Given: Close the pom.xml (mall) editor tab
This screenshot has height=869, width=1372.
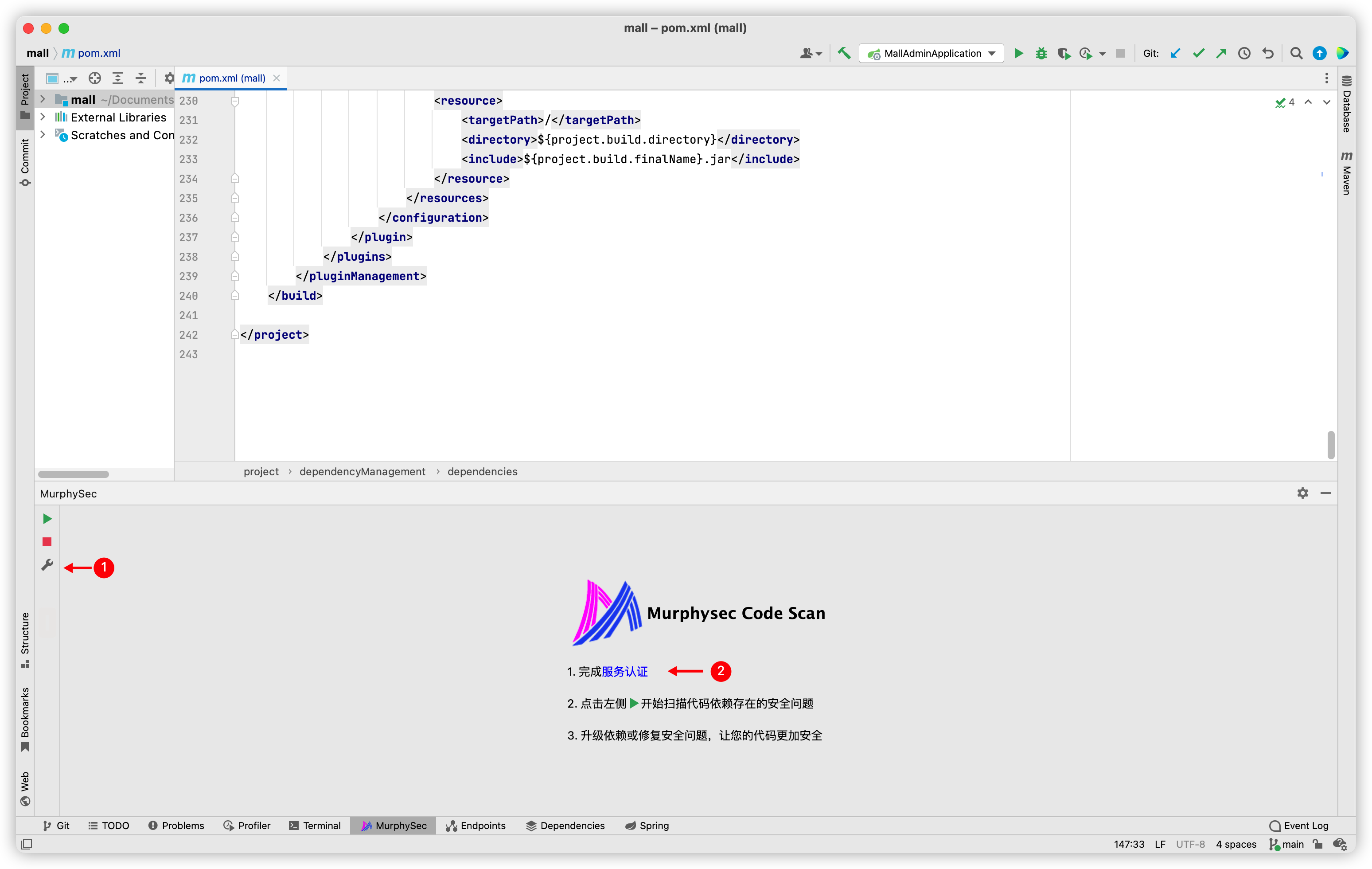Looking at the screenshot, I should (277, 78).
